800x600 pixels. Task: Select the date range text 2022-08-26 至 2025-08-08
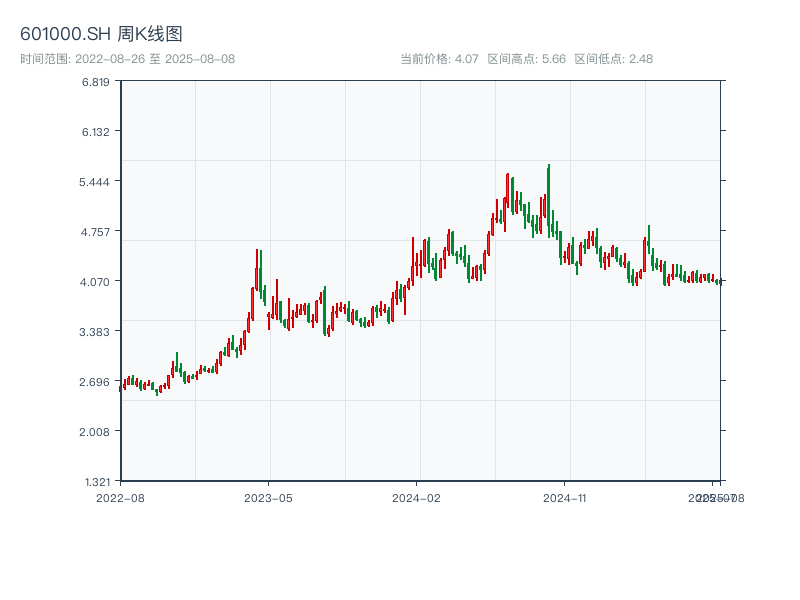pyautogui.click(x=155, y=59)
